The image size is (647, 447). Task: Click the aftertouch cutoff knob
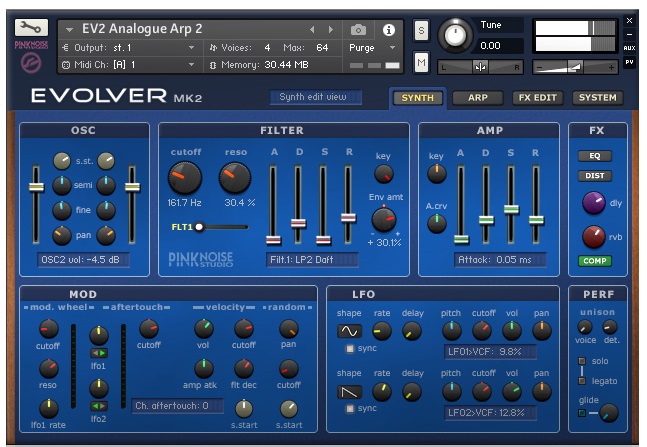pyautogui.click(x=149, y=329)
